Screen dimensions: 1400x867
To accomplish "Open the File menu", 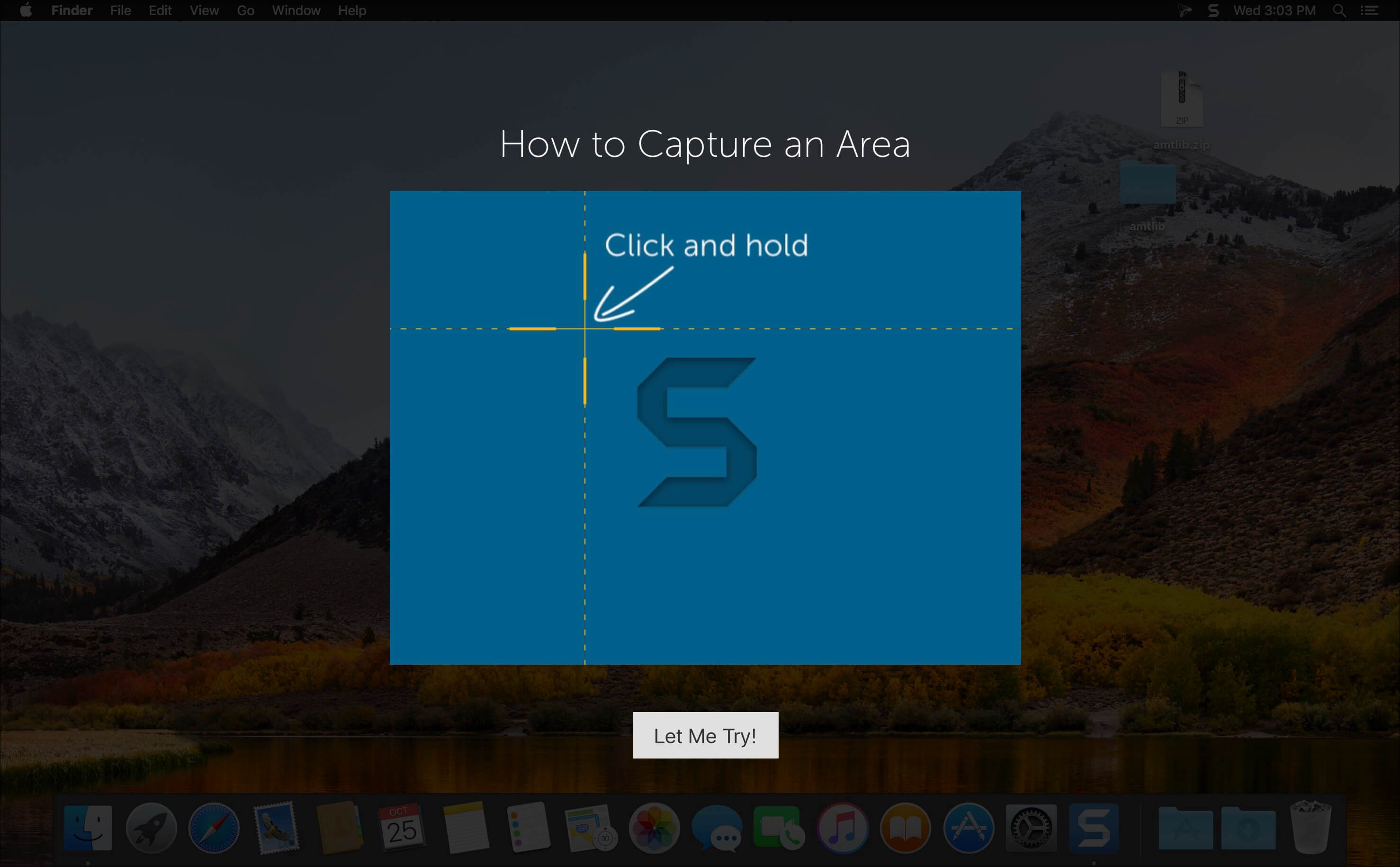I will pos(120,10).
